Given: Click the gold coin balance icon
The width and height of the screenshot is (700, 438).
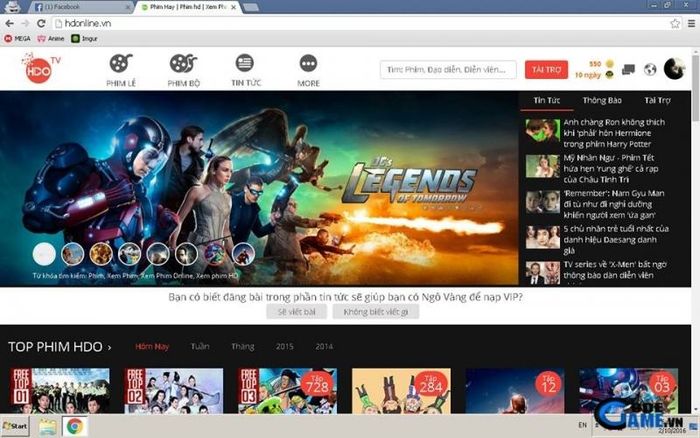Looking at the screenshot, I should [x=609, y=64].
